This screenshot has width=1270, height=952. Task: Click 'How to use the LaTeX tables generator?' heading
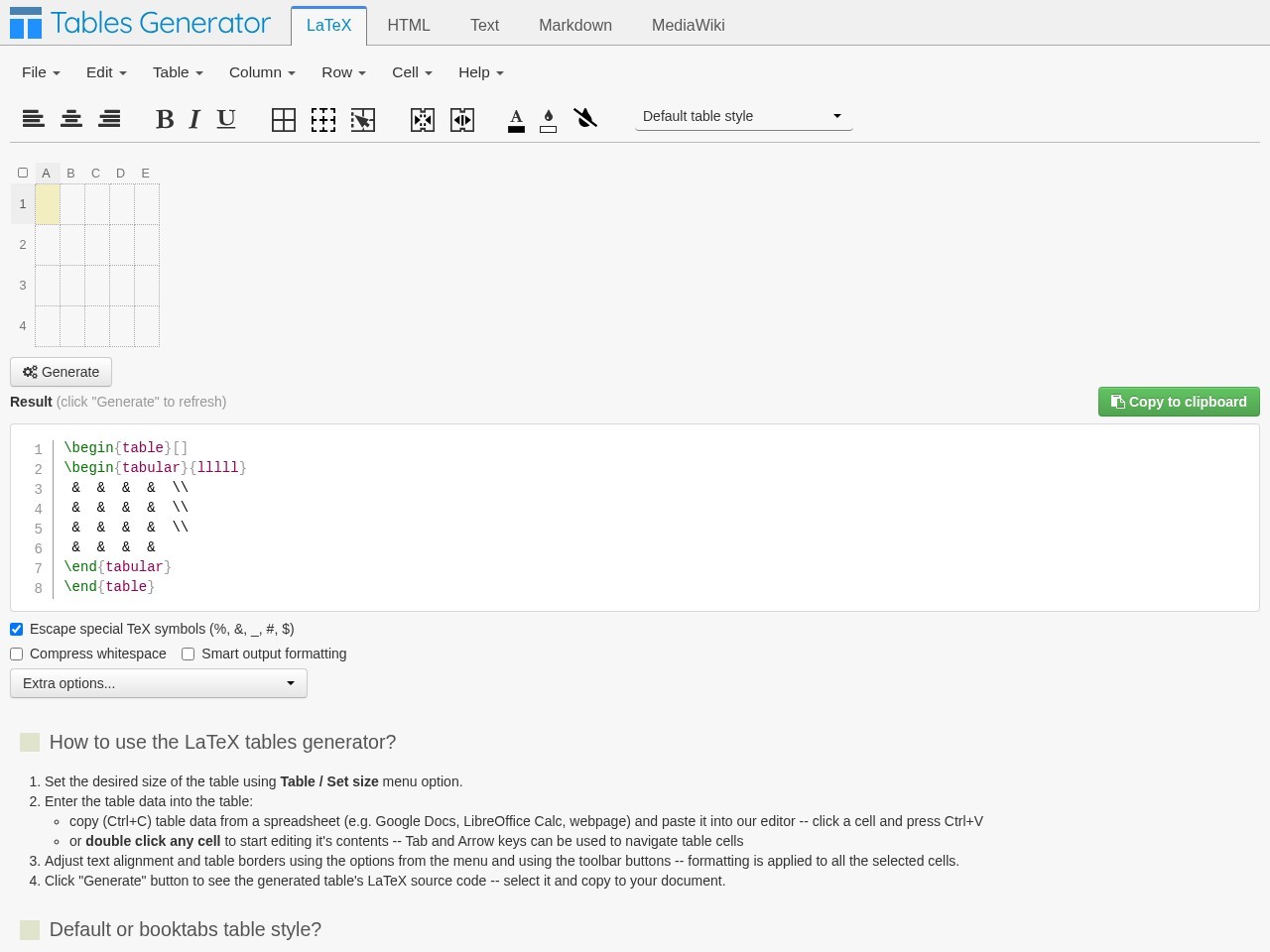tap(222, 742)
